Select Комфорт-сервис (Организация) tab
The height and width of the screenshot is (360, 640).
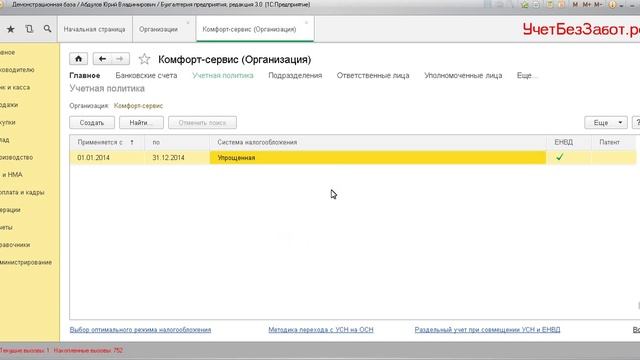pyautogui.click(x=249, y=29)
